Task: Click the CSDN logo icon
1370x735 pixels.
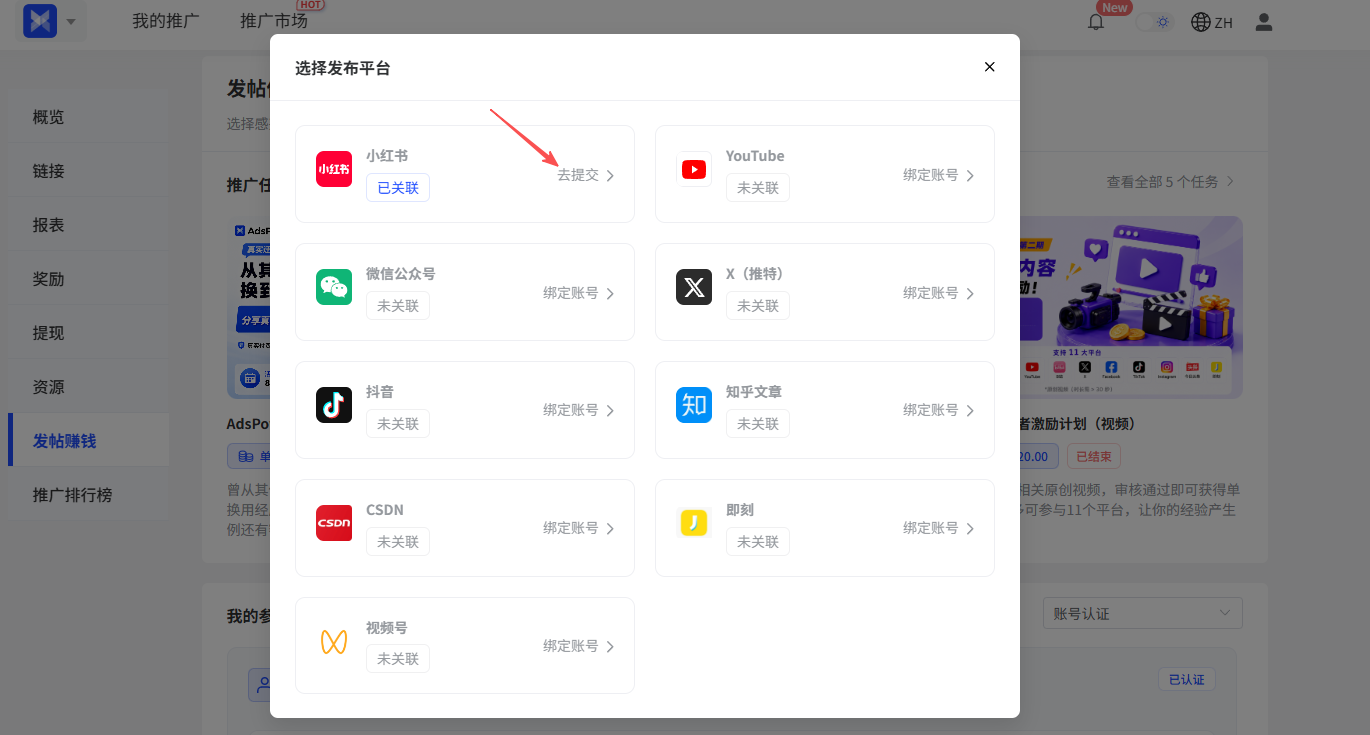Action: 334,523
